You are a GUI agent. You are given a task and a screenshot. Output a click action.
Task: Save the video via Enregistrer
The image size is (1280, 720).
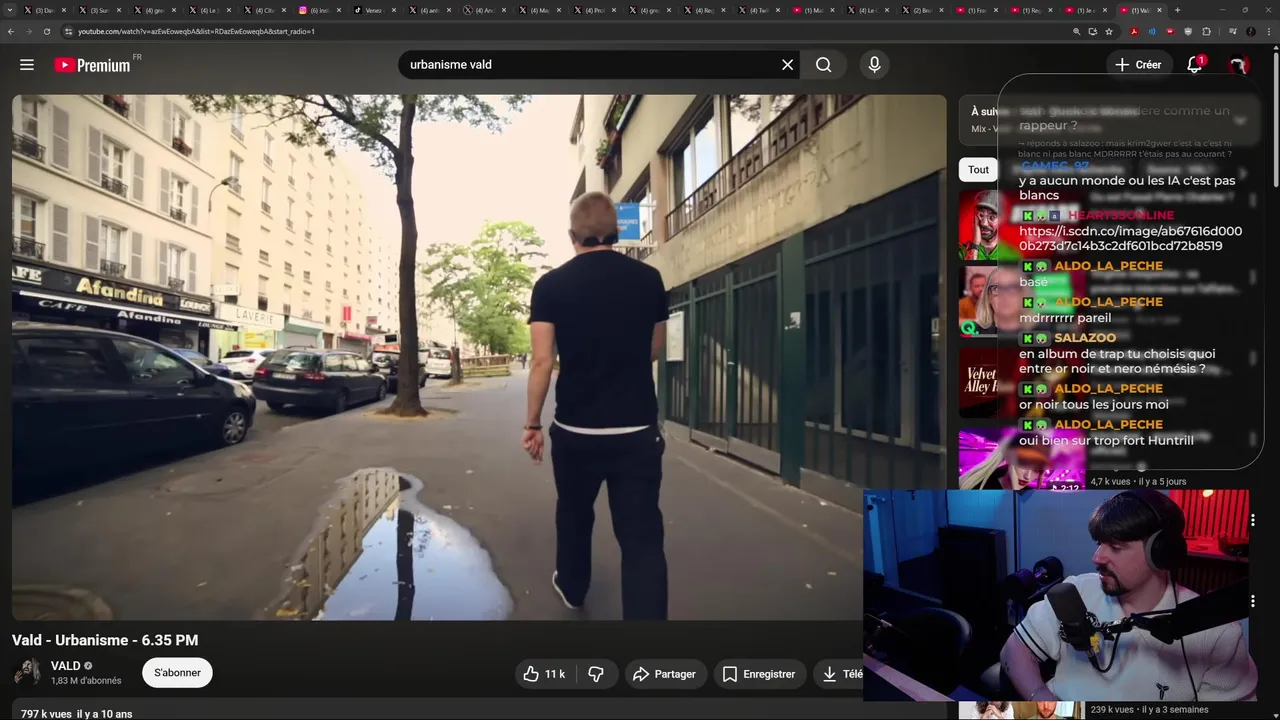(759, 674)
